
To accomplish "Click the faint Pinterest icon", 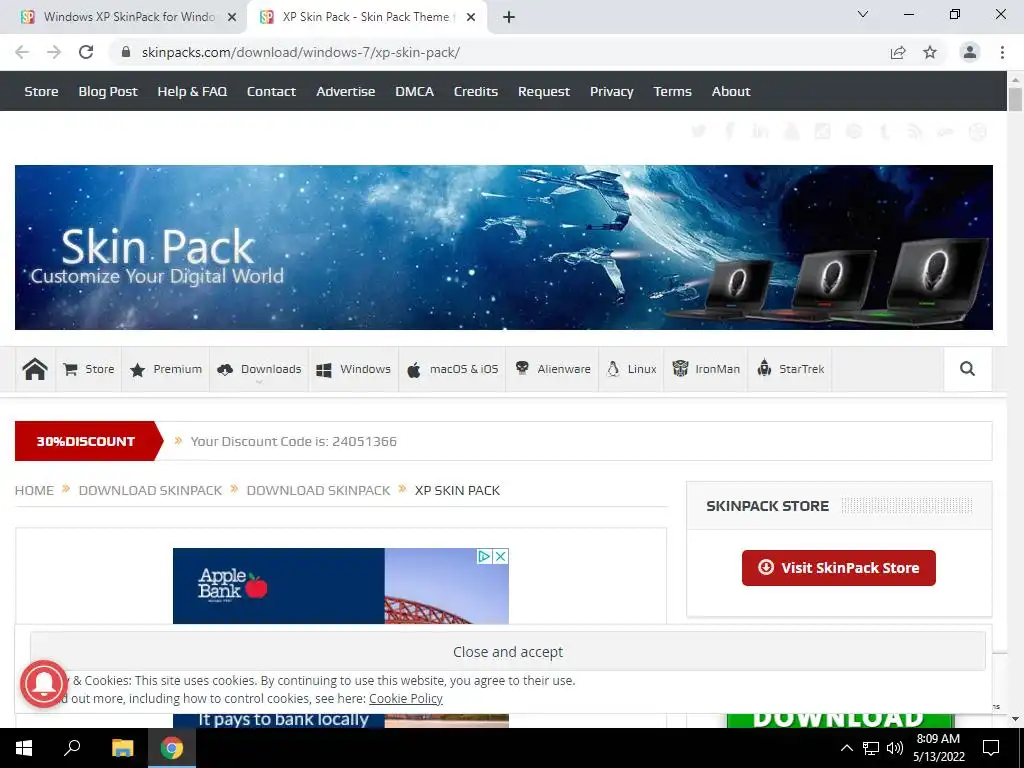I will click(x=854, y=131).
